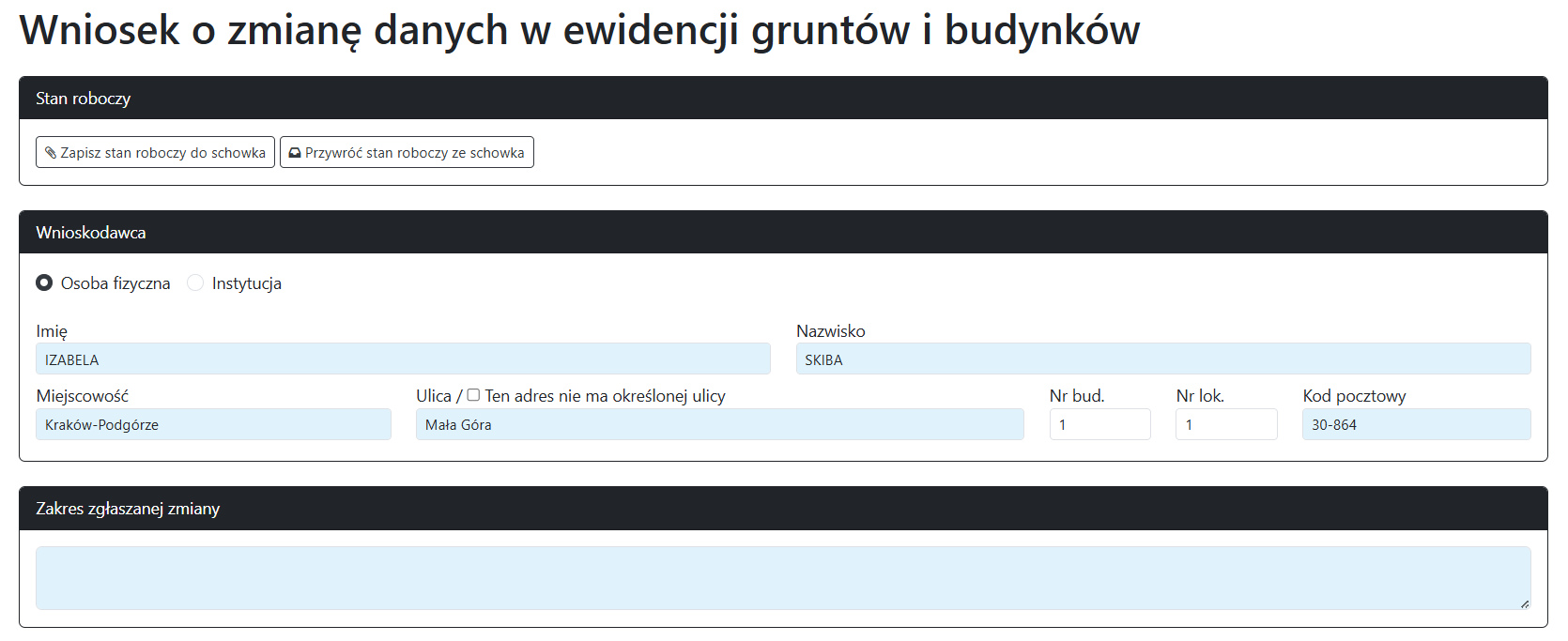Focus the Imię field containing IZABELA

(403, 359)
